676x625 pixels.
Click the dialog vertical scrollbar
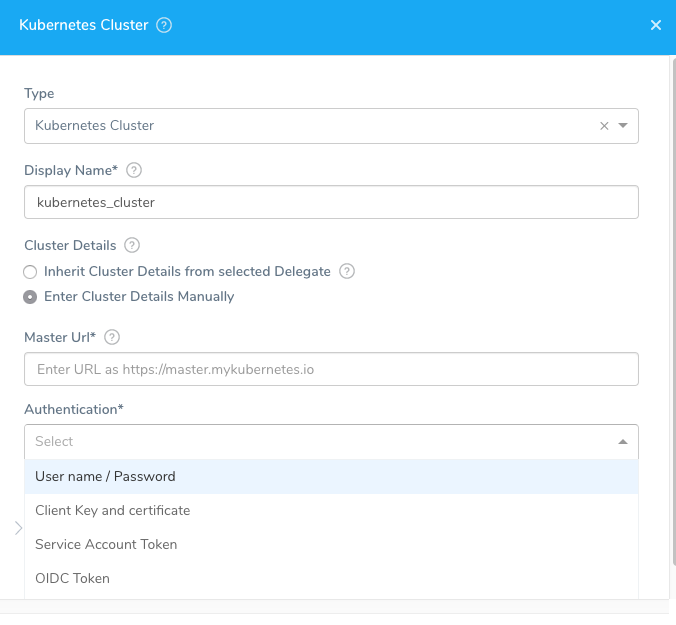coord(673,310)
